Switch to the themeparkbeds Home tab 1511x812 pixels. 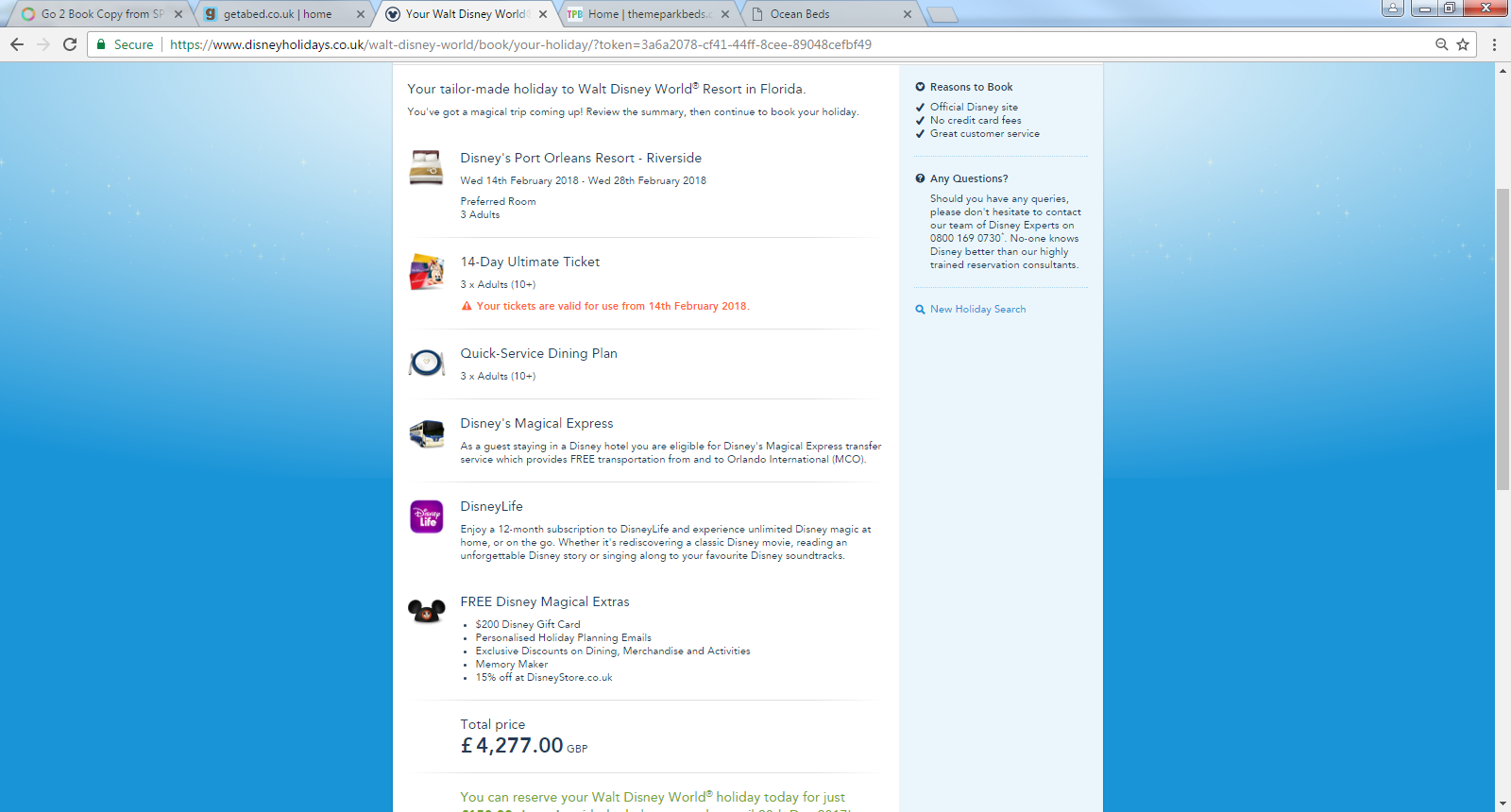pyautogui.click(x=648, y=14)
